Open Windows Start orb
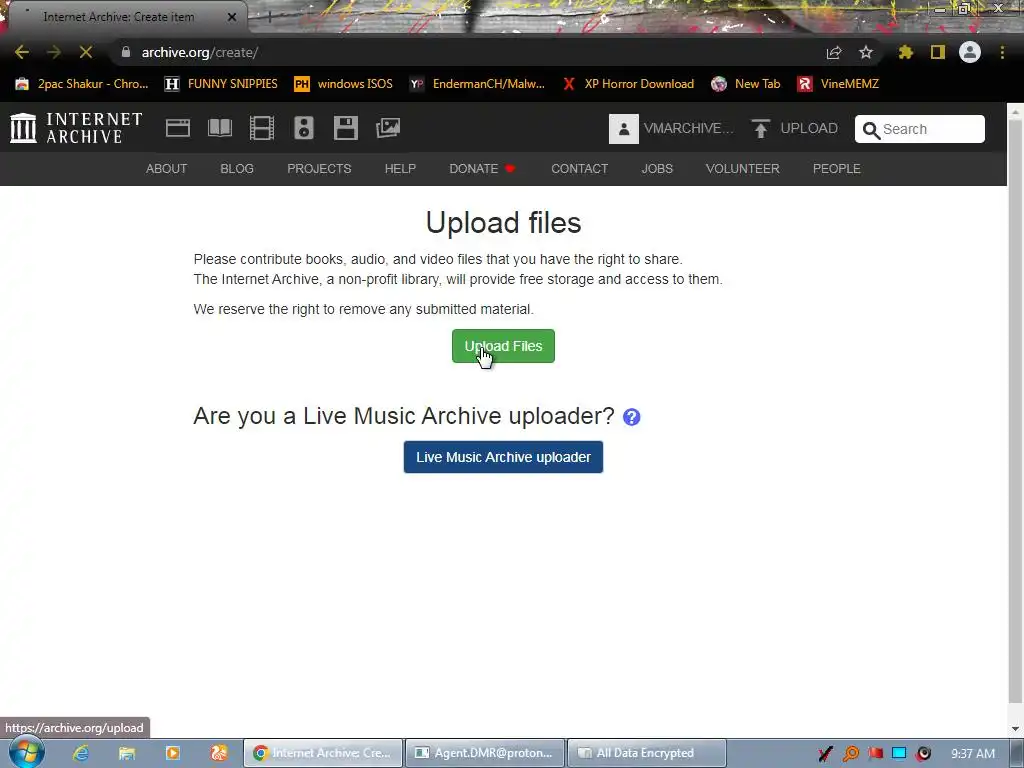 point(27,752)
